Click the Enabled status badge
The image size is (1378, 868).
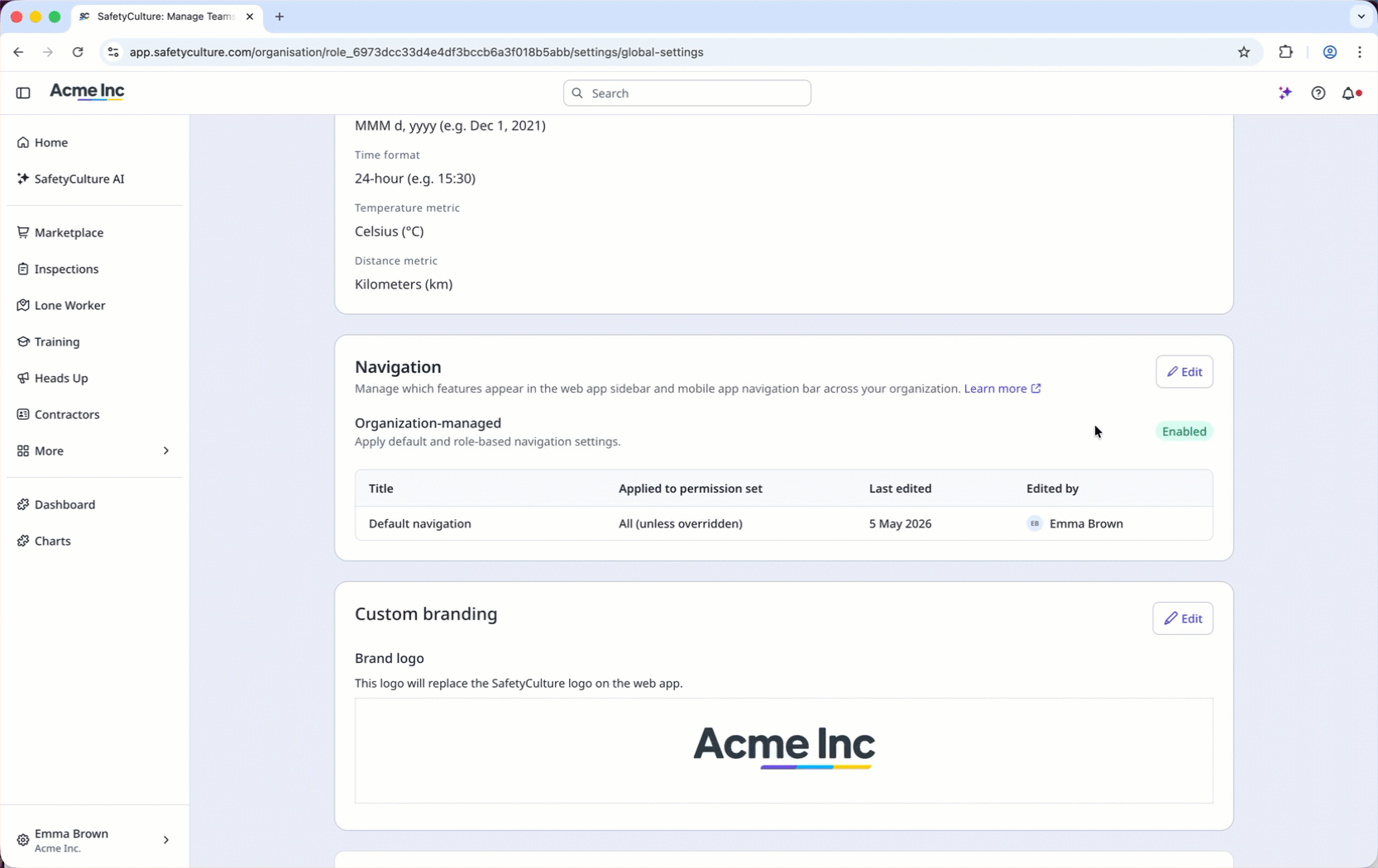click(x=1184, y=432)
